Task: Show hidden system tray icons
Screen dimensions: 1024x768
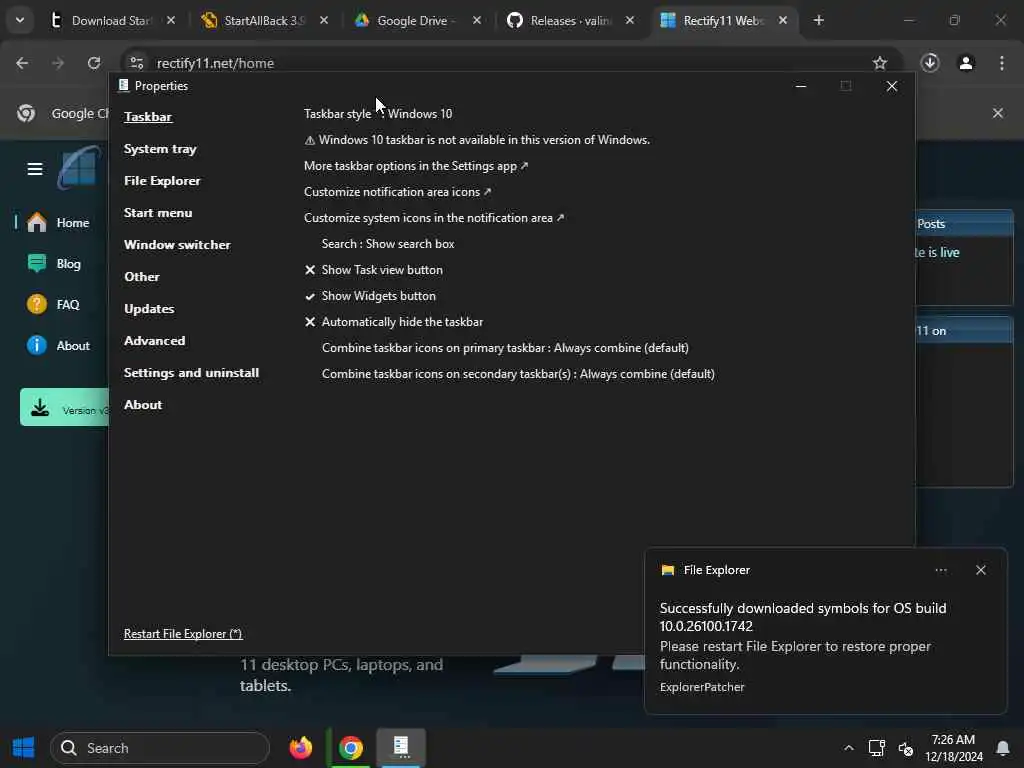Action: [x=848, y=748]
